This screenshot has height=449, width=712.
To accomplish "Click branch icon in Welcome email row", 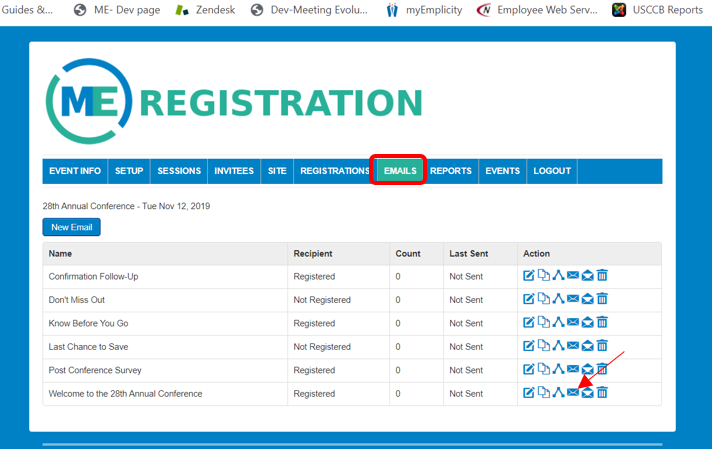I will pos(558,393).
